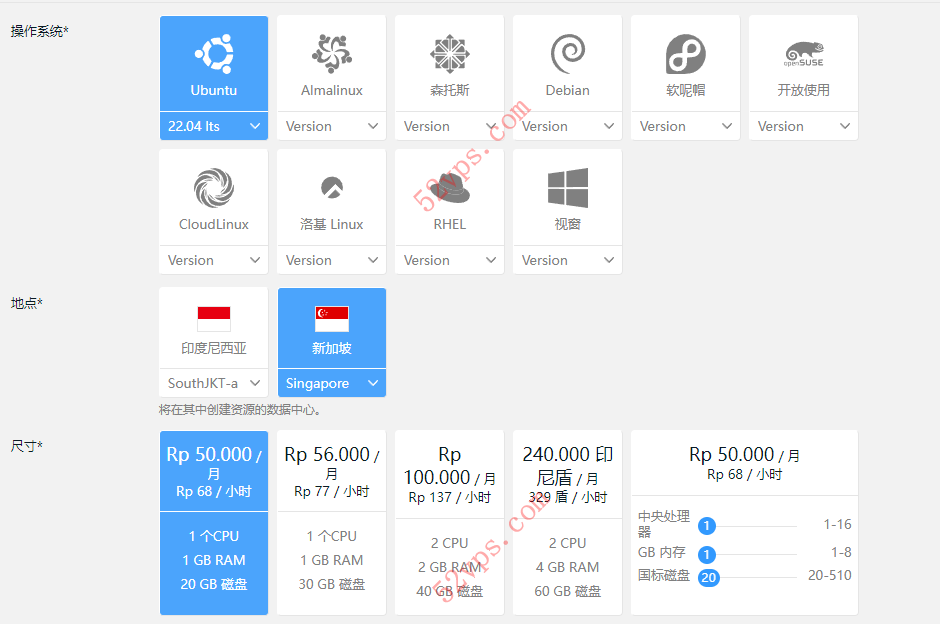
Task: Select the Rp 100.000 per month plan
Action: (450, 523)
